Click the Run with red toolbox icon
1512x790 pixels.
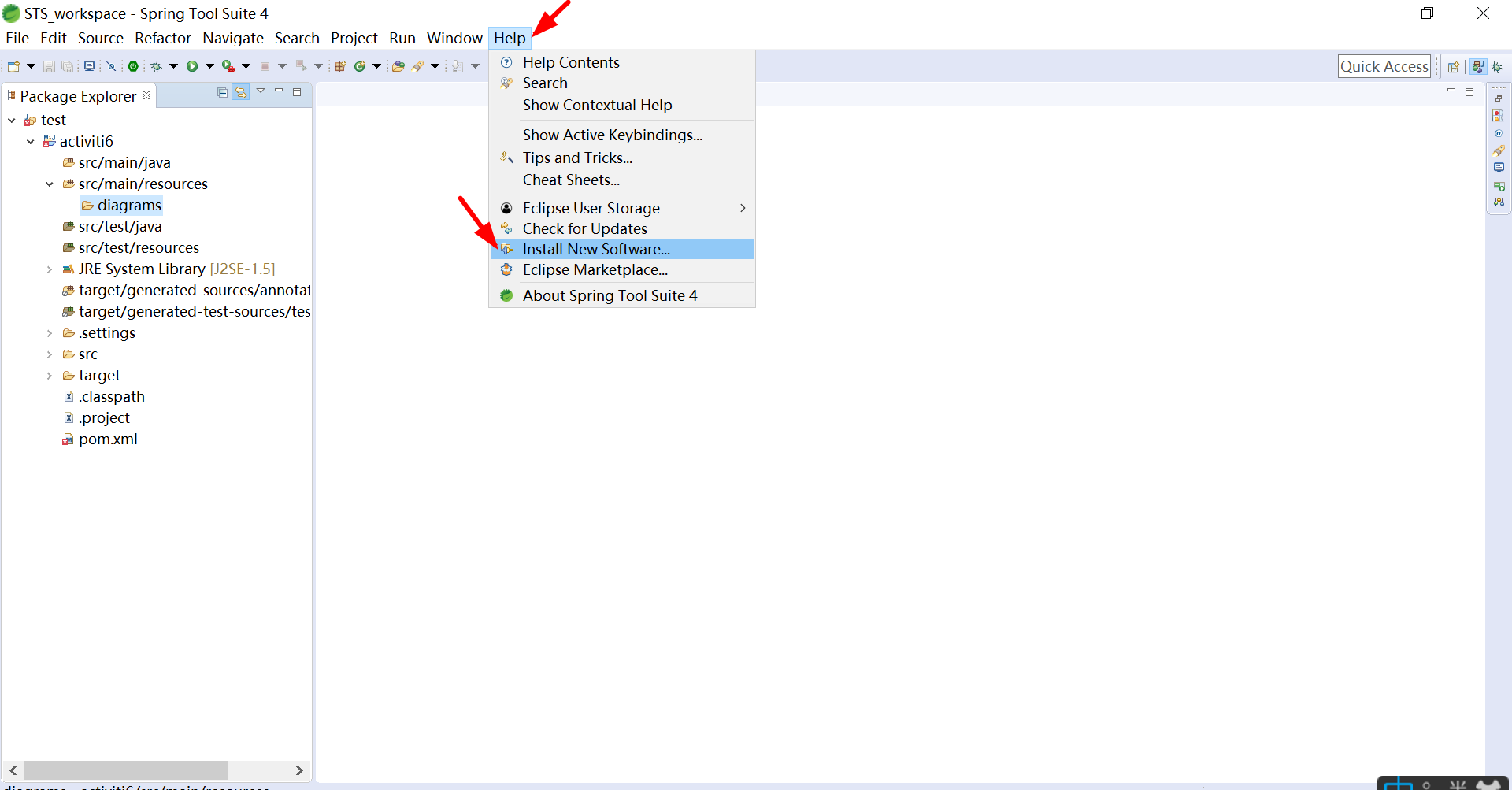click(228, 66)
